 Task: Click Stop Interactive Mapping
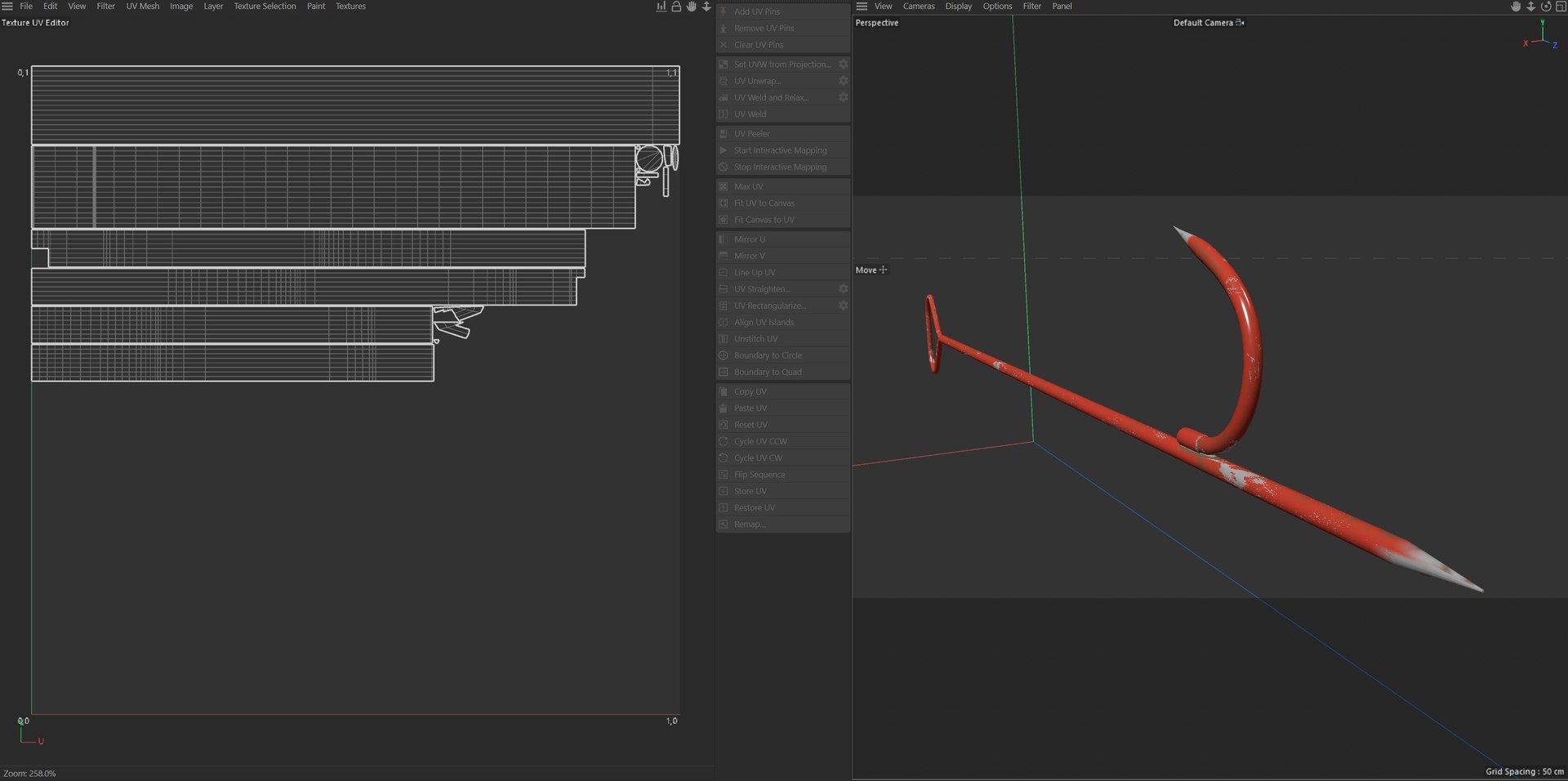[783, 167]
